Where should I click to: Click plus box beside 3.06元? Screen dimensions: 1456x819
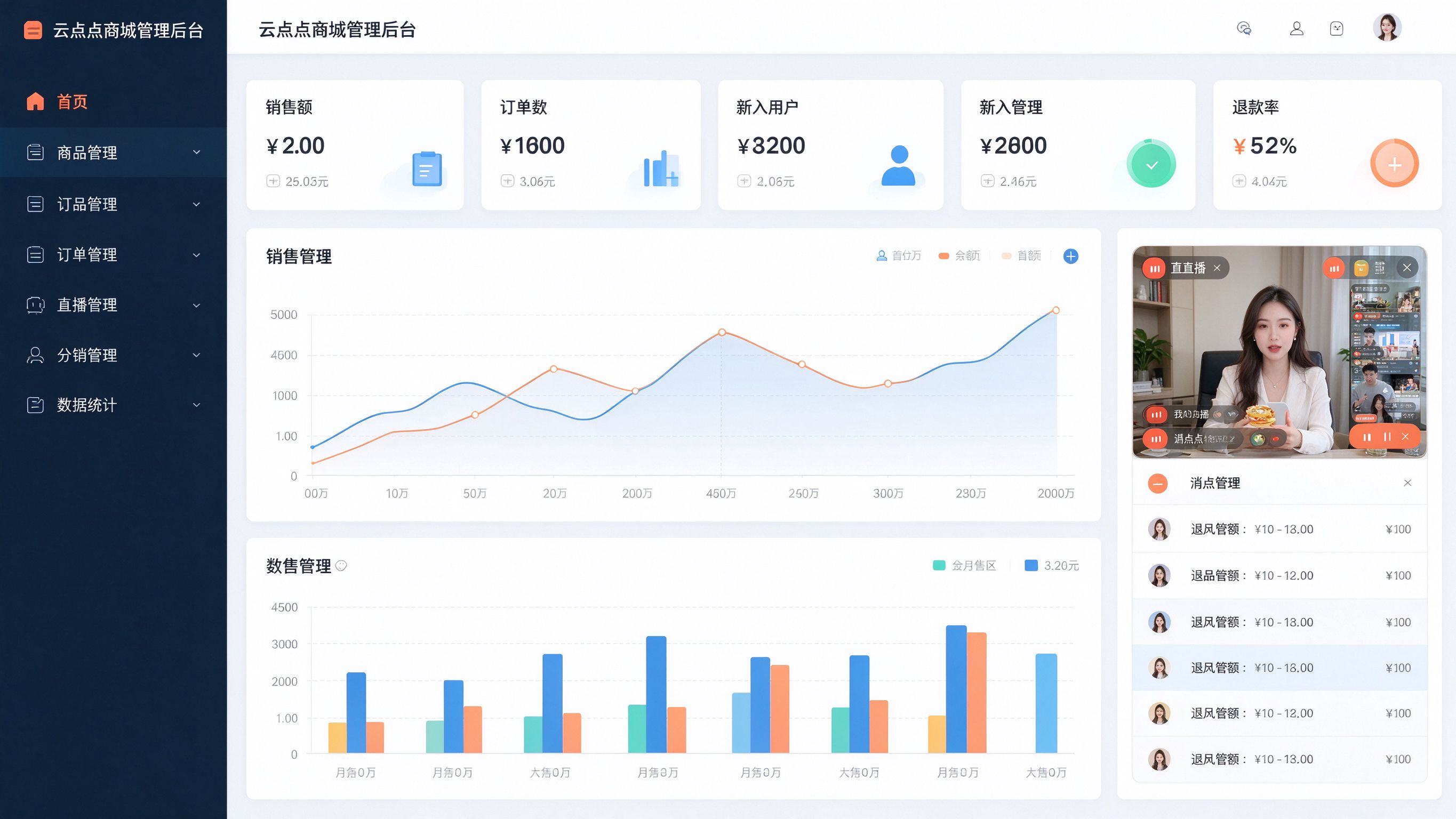[x=507, y=181]
